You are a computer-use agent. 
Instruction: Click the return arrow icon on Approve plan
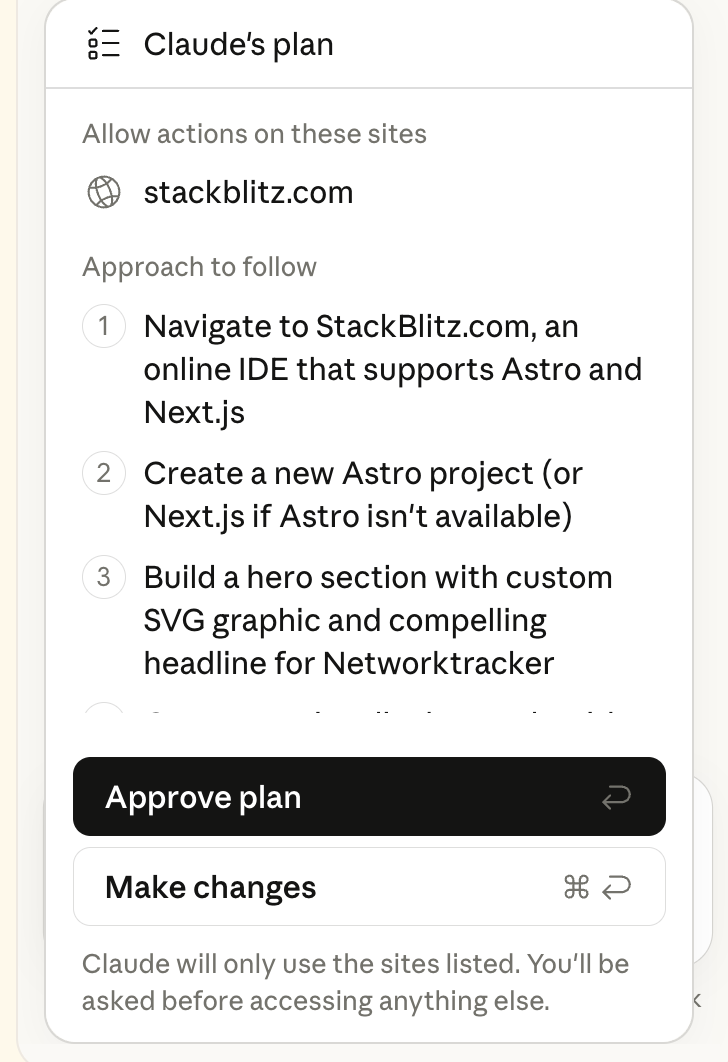click(x=616, y=798)
